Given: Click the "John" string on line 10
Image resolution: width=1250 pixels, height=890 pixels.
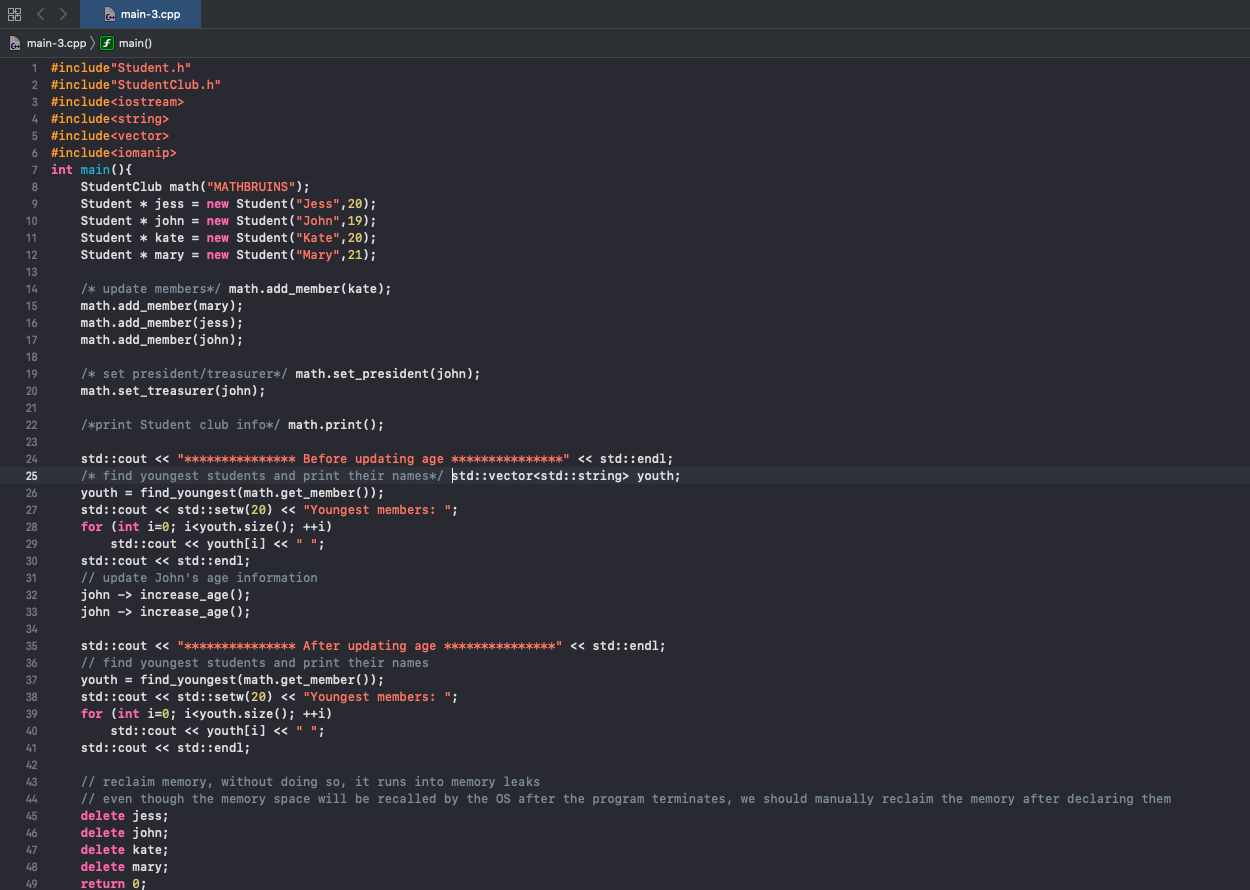Looking at the screenshot, I should tap(318, 221).
